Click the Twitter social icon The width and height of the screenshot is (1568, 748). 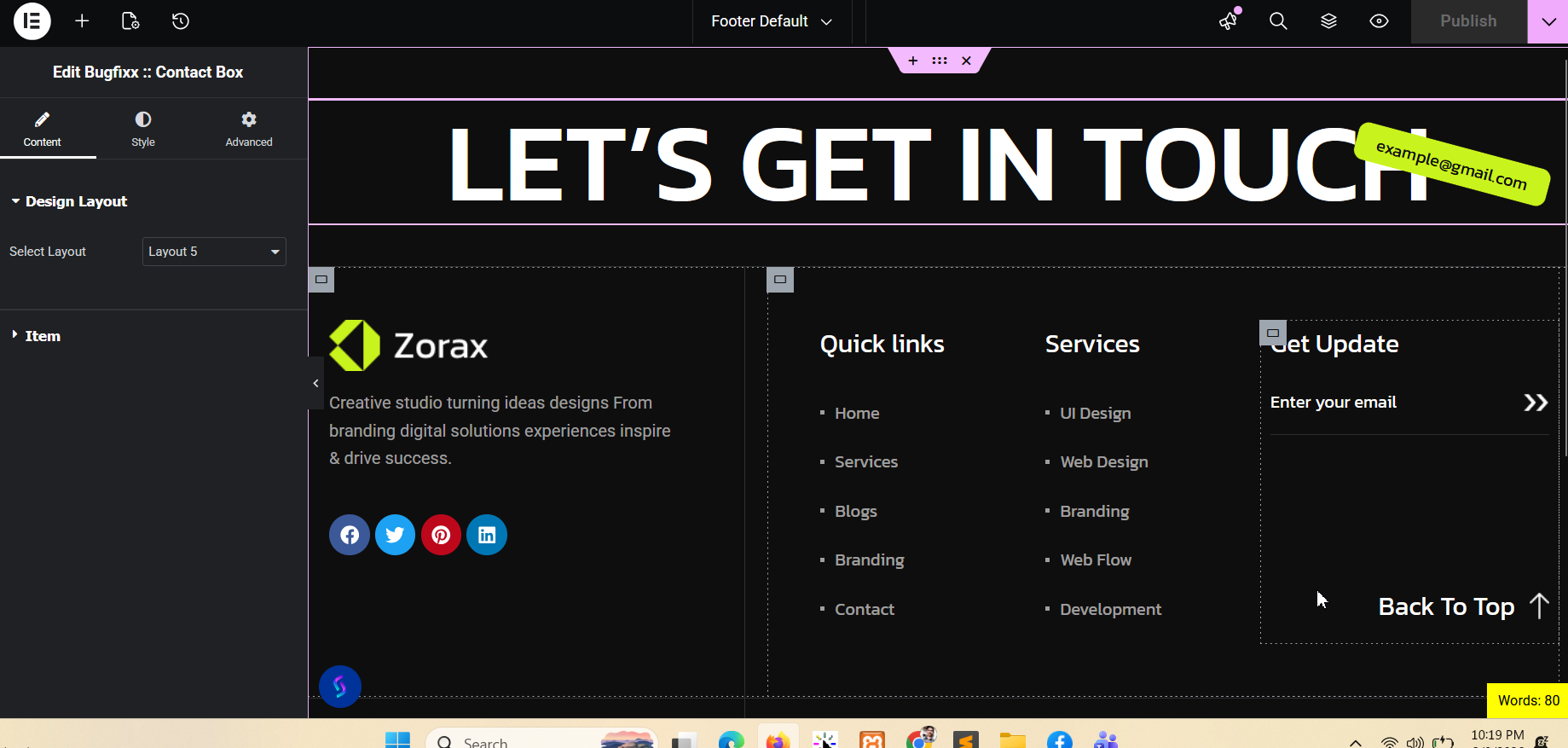395,535
